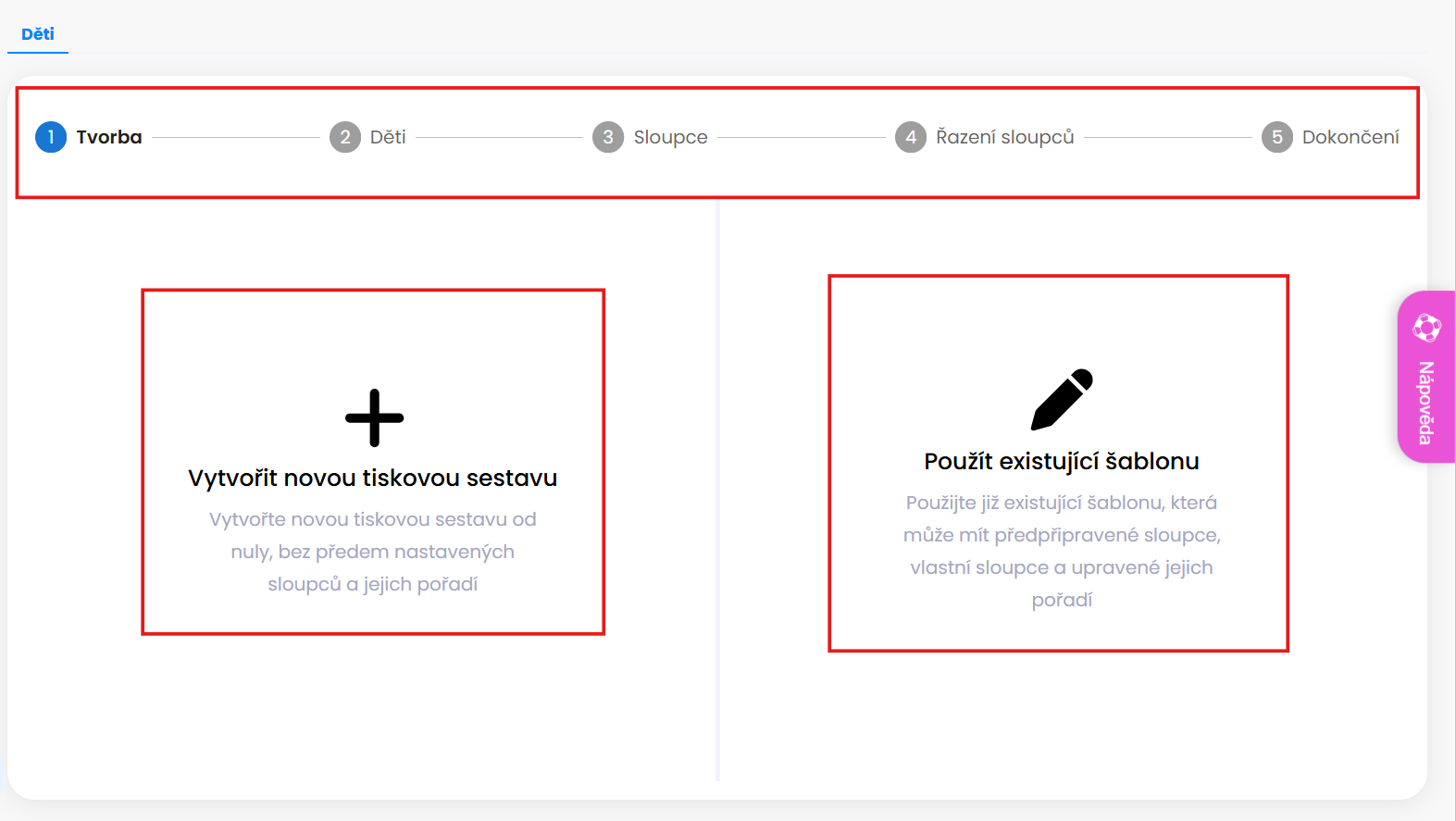Open the Nápověda side panel
This screenshot has width=1456, height=821.
[1426, 377]
